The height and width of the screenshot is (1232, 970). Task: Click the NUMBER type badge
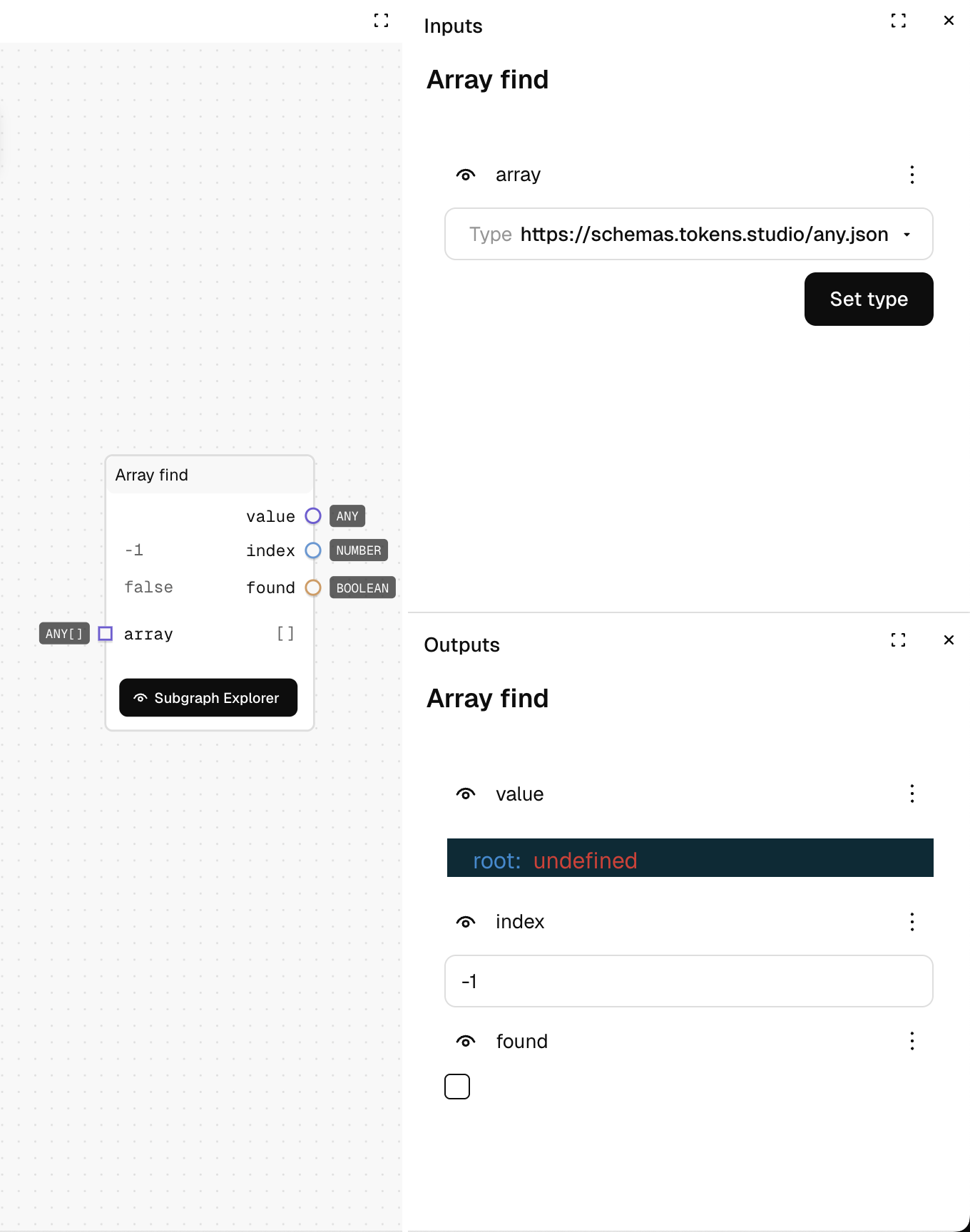coord(359,550)
